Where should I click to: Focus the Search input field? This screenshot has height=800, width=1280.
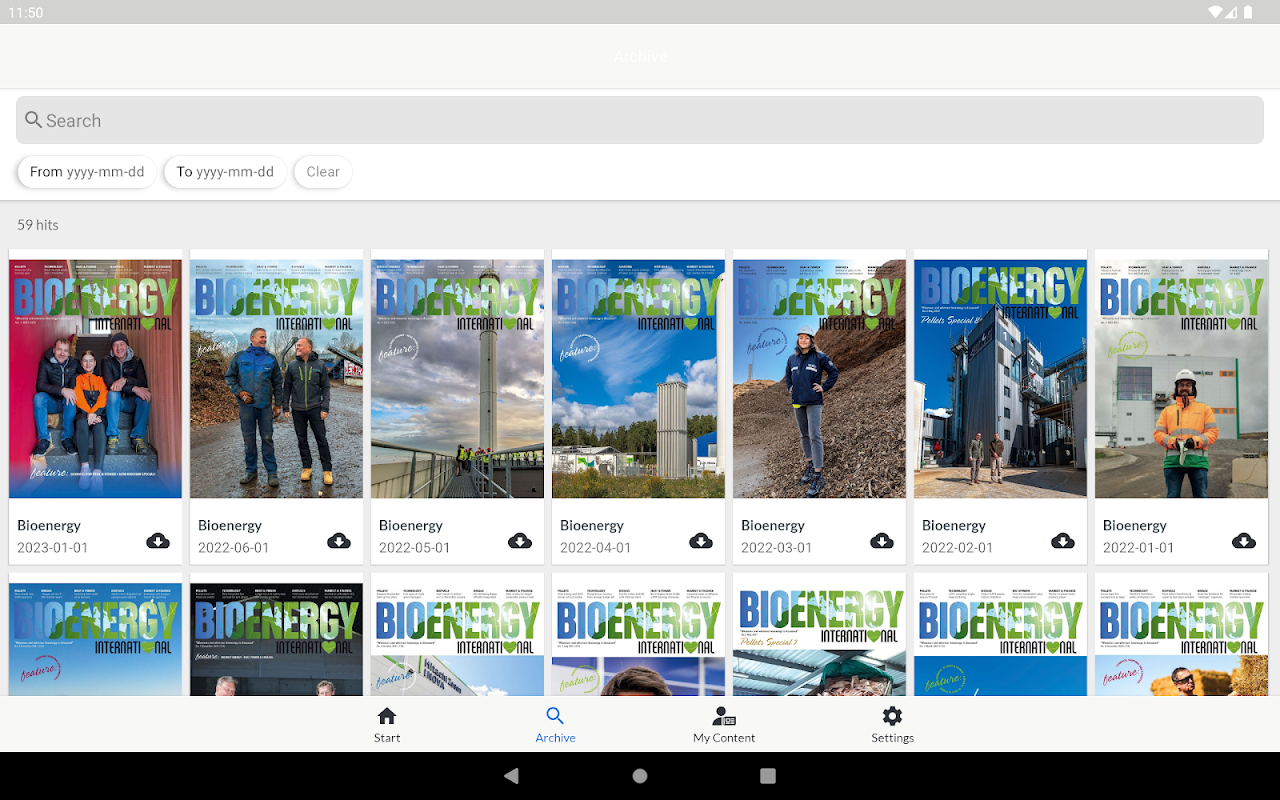(640, 120)
